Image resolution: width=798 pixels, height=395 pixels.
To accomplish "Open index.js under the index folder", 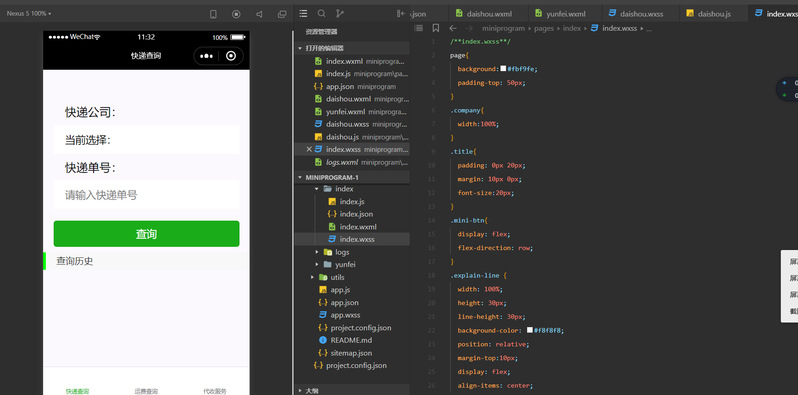I will tap(352, 202).
